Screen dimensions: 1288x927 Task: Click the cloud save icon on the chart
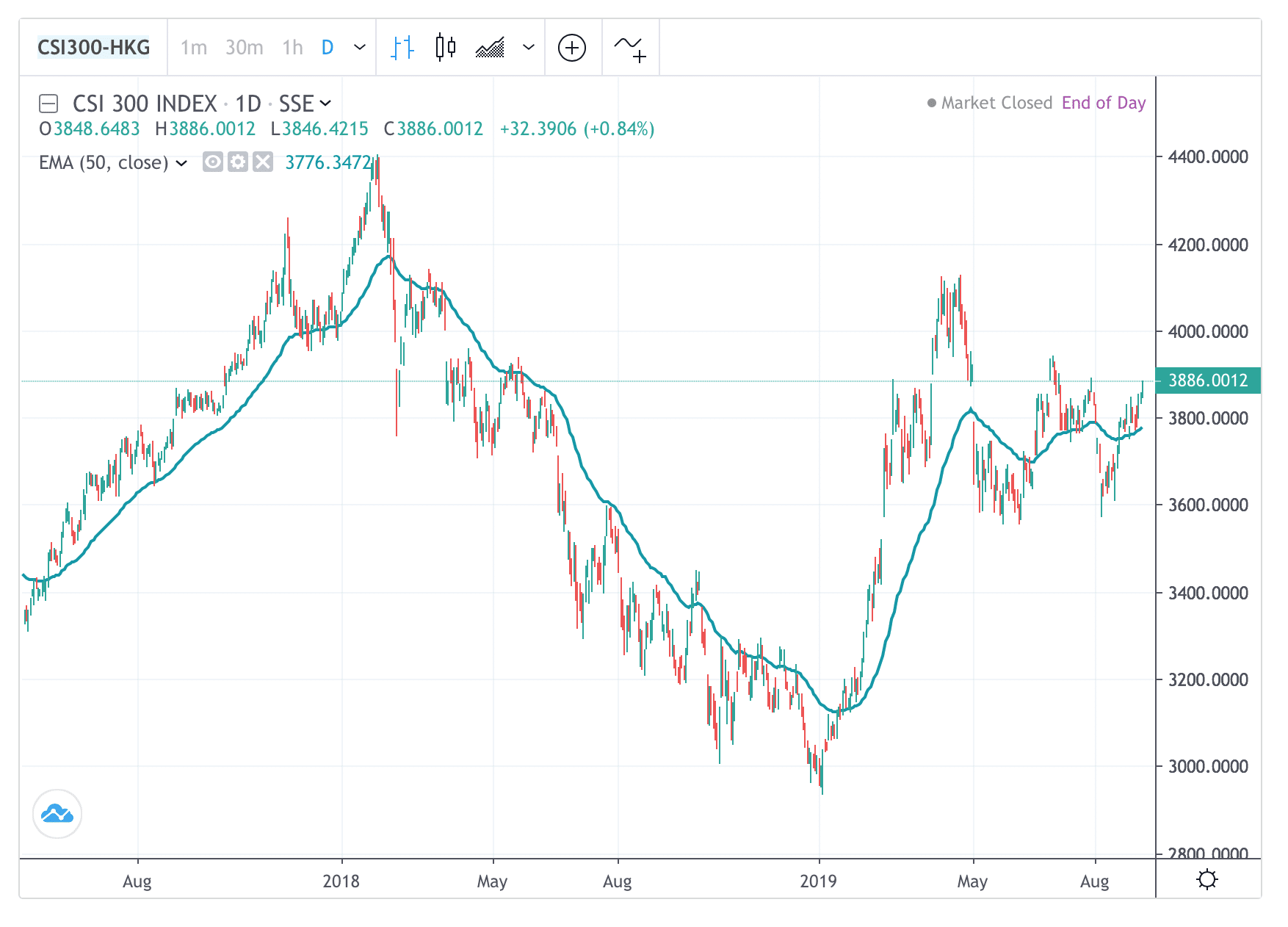(x=57, y=814)
